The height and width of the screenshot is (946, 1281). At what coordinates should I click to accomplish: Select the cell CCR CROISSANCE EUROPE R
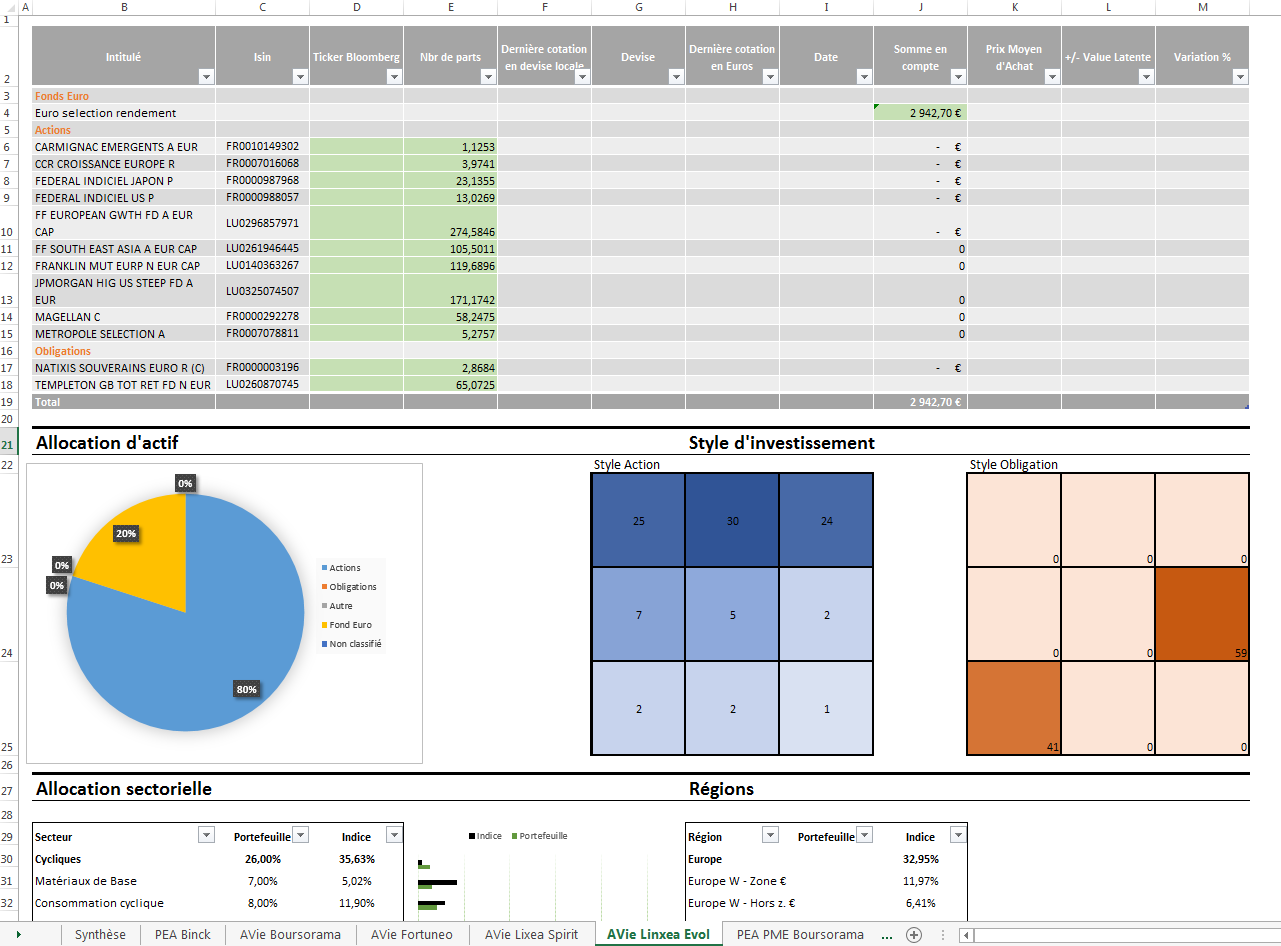pos(123,164)
